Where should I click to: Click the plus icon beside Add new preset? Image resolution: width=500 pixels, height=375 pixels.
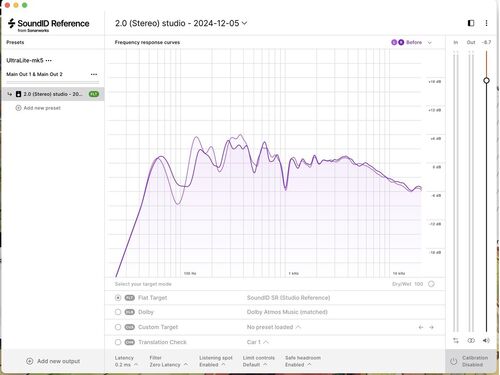[x=18, y=108]
